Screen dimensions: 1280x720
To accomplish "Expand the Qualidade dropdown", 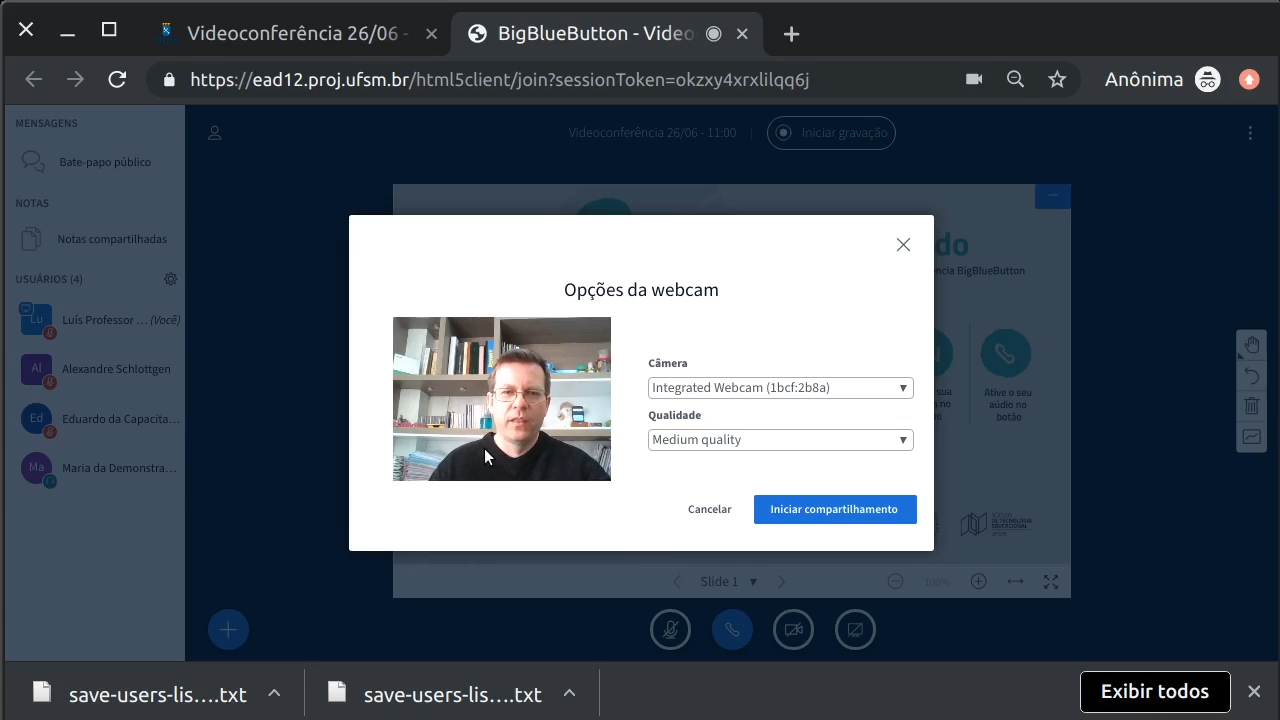I will 780,440.
